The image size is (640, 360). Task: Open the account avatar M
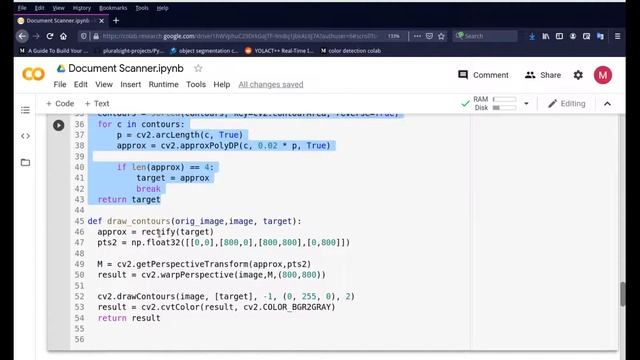point(602,75)
